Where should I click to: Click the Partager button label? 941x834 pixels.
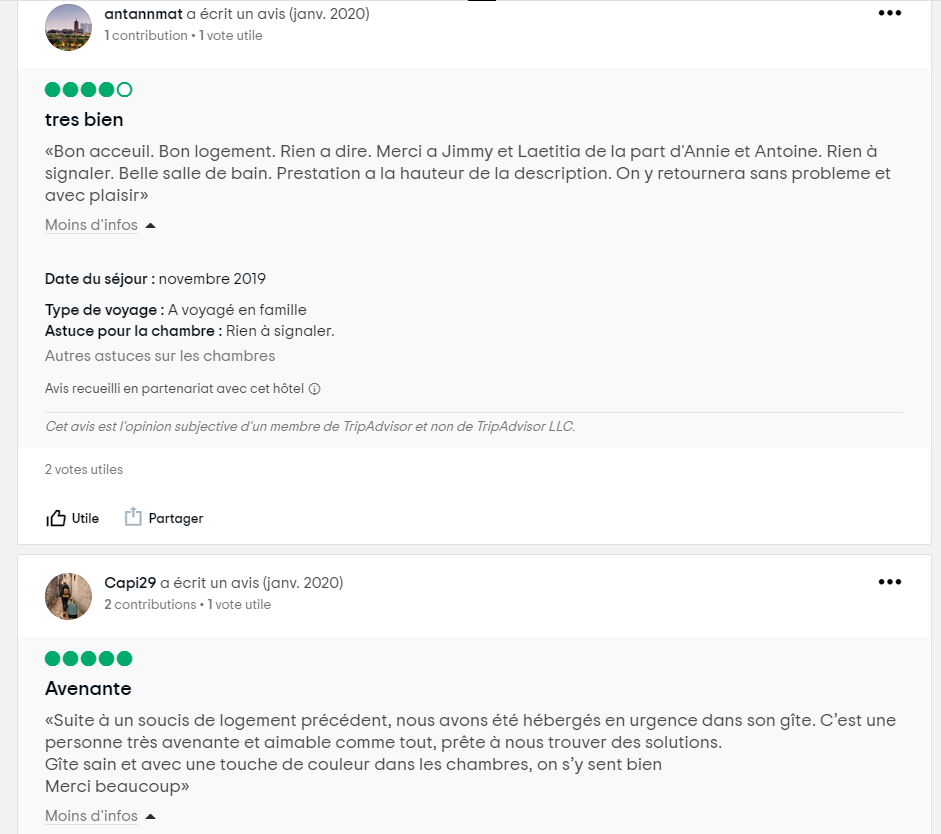pyautogui.click(x=176, y=518)
